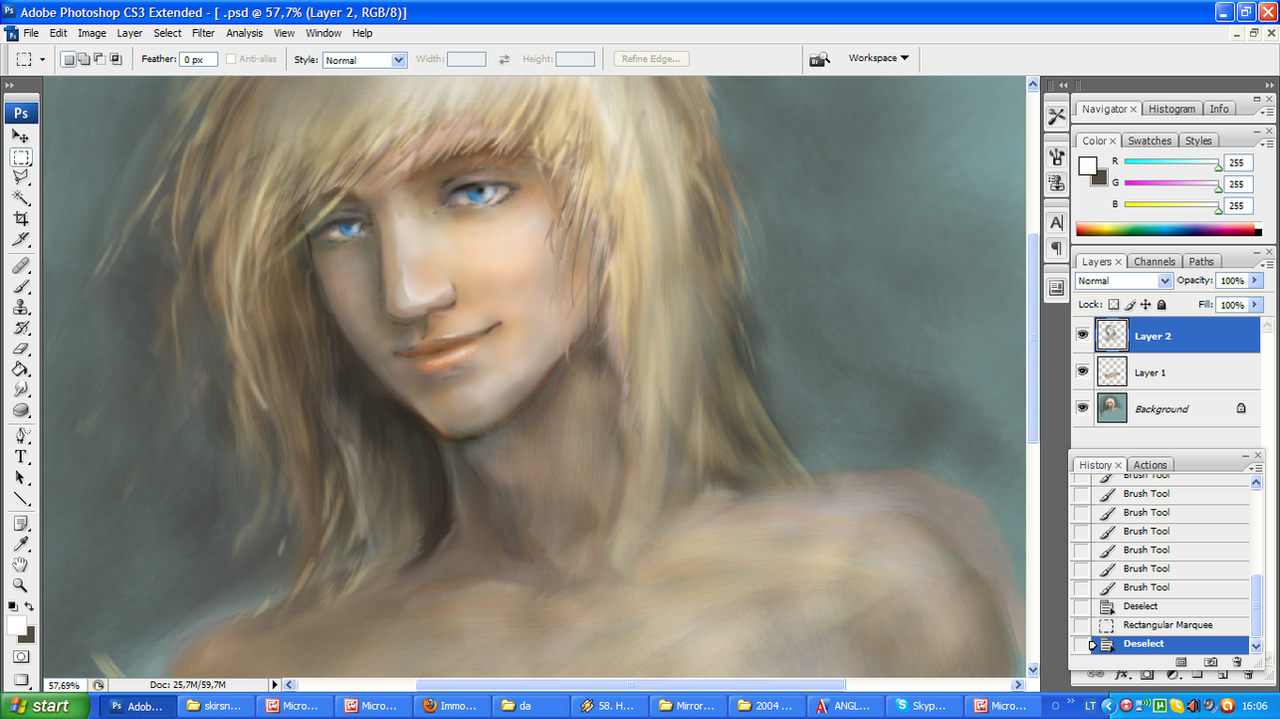Delete current state in History panel
The image size is (1280, 719).
[1237, 662]
